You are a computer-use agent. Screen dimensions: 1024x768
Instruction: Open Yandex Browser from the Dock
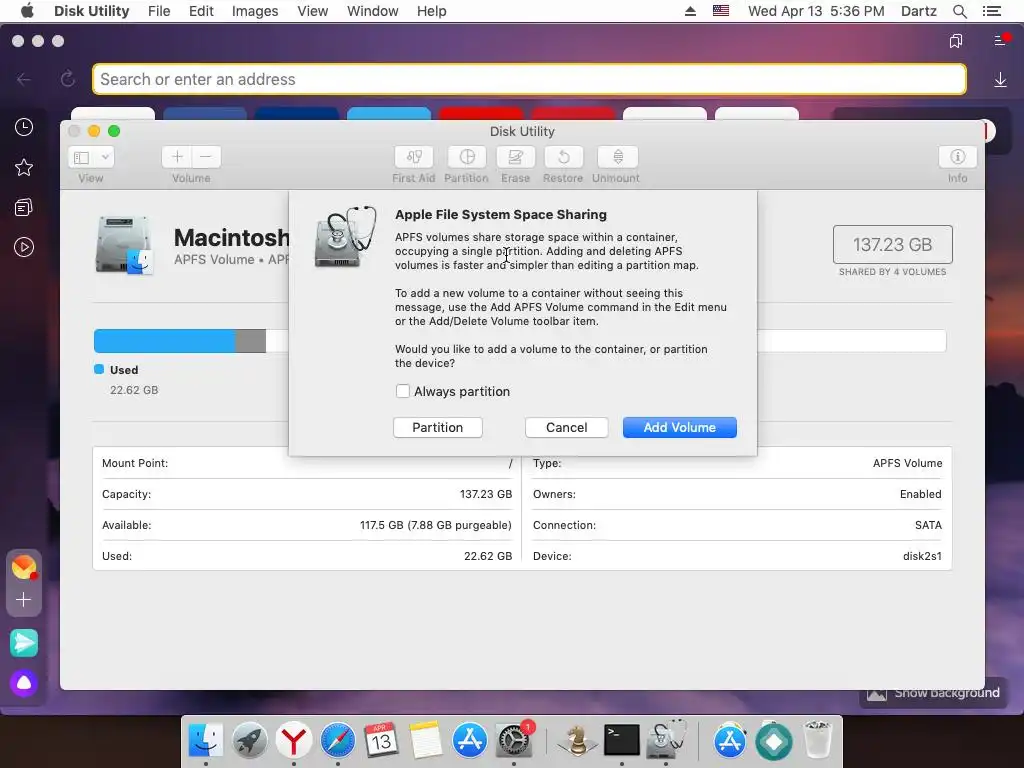click(293, 740)
